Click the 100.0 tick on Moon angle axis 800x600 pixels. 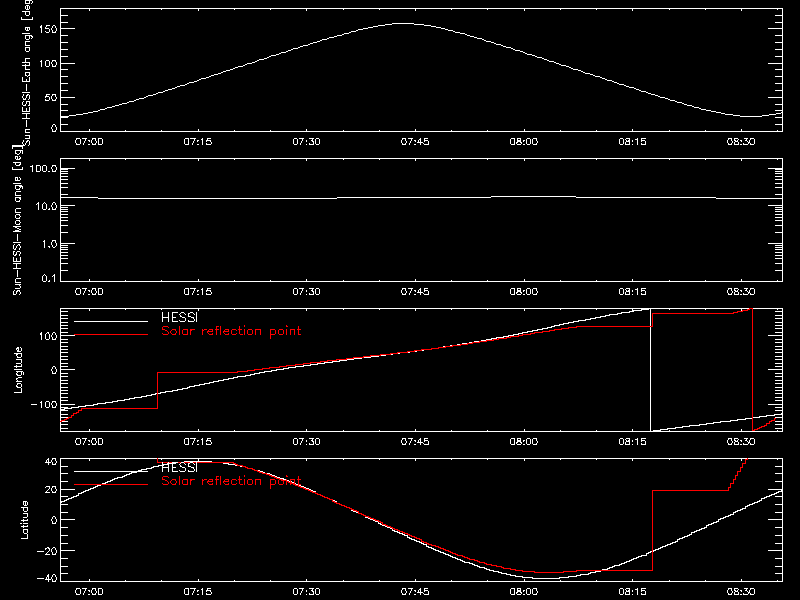(43, 169)
